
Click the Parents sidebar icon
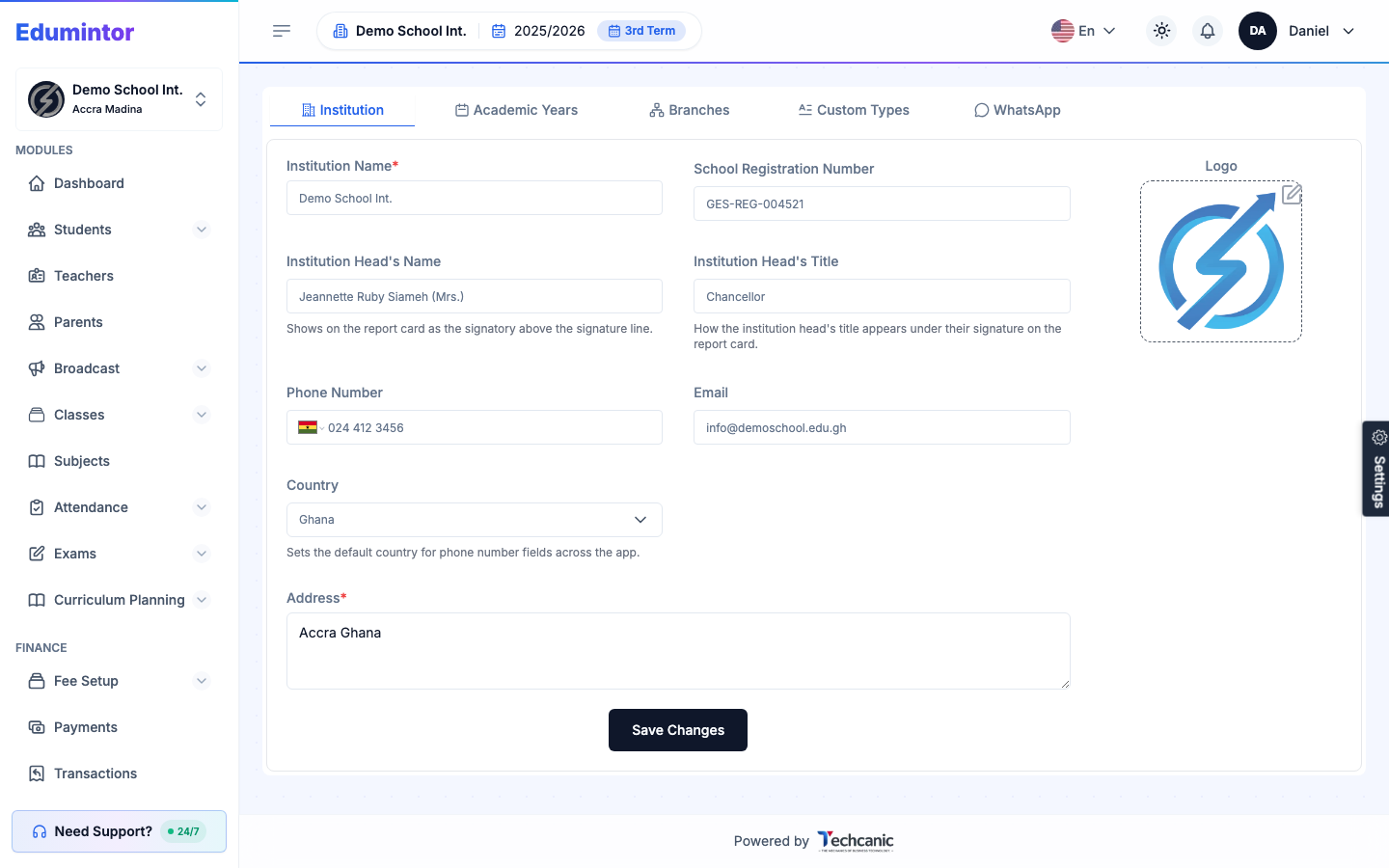tap(37, 322)
